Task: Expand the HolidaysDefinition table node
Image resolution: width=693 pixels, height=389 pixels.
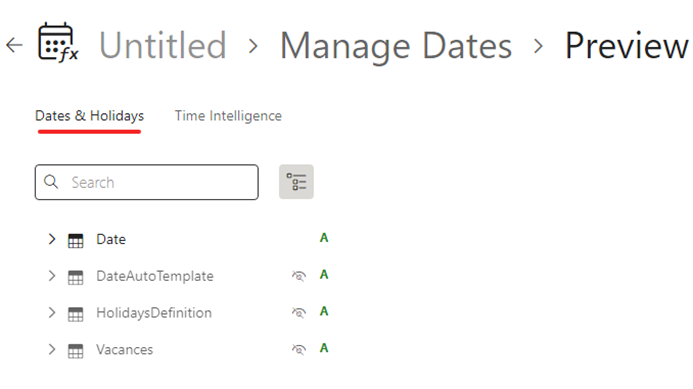Action: coord(52,313)
